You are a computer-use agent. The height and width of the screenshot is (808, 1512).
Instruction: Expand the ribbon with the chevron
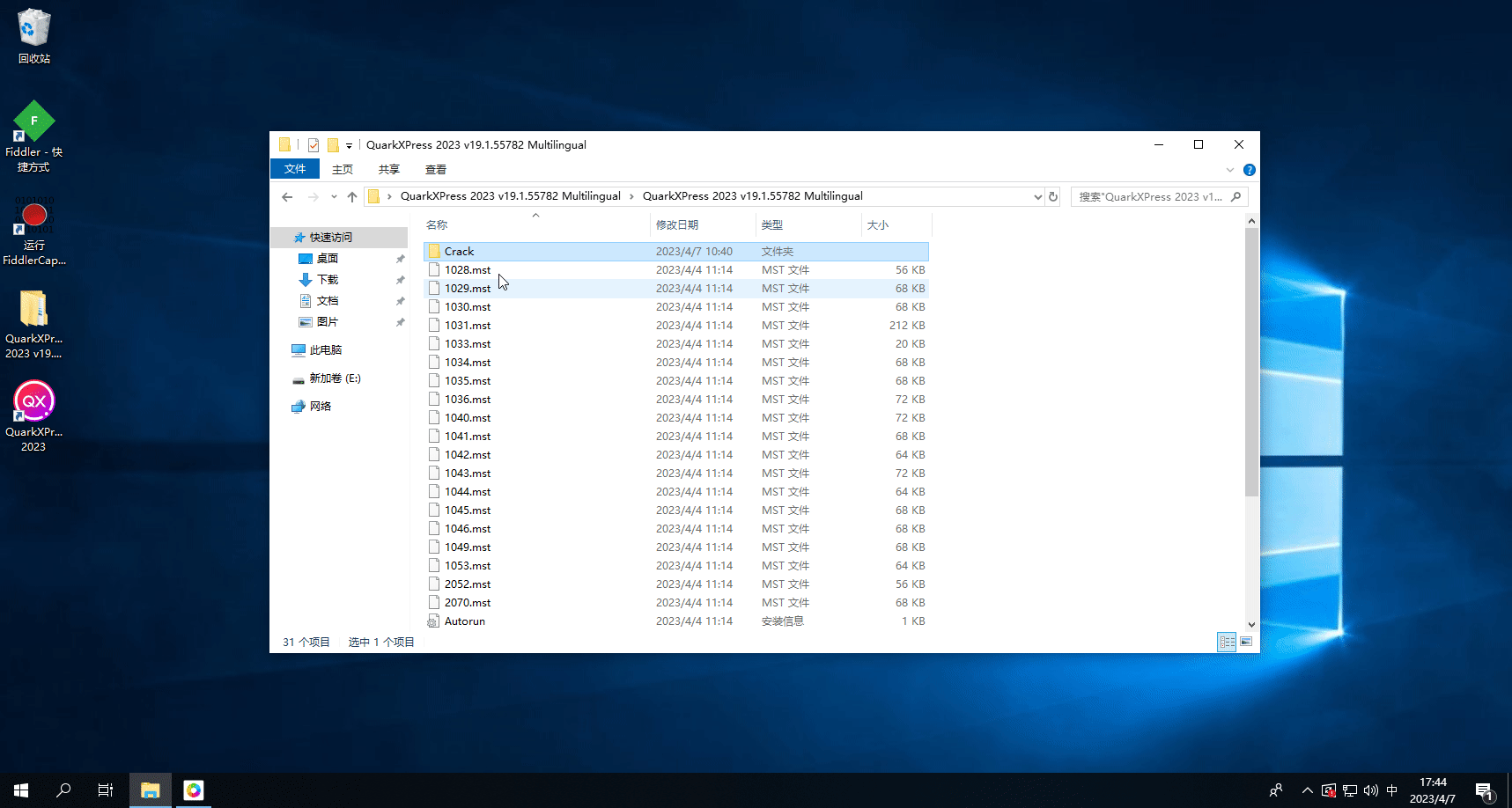1230,170
